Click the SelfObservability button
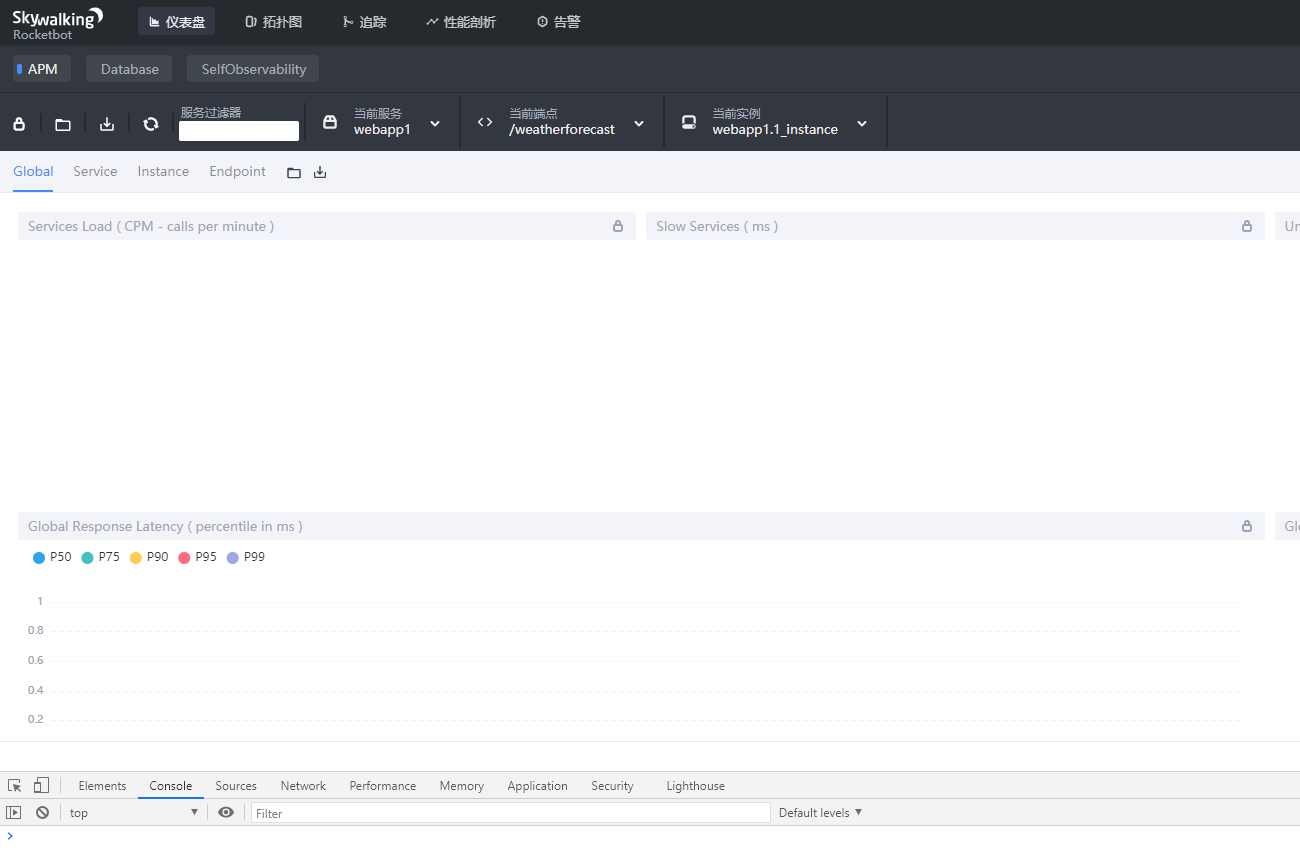1300x857 pixels. point(252,68)
